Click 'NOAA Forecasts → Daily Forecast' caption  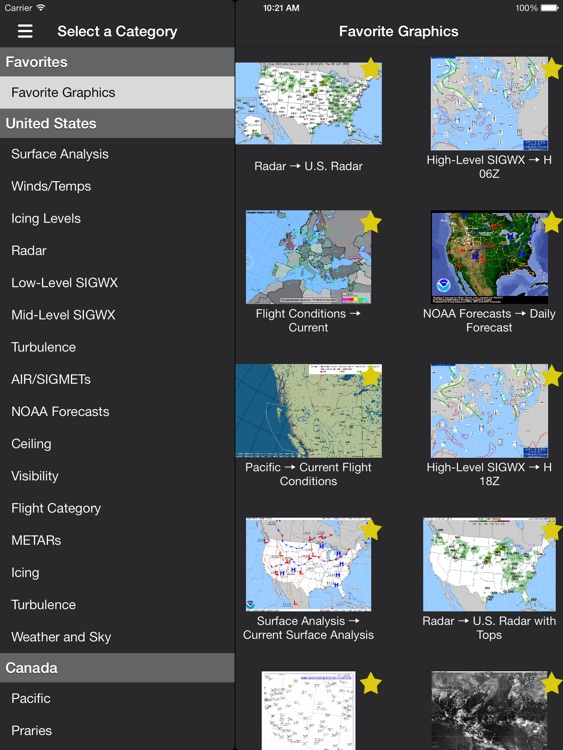pyautogui.click(x=489, y=320)
